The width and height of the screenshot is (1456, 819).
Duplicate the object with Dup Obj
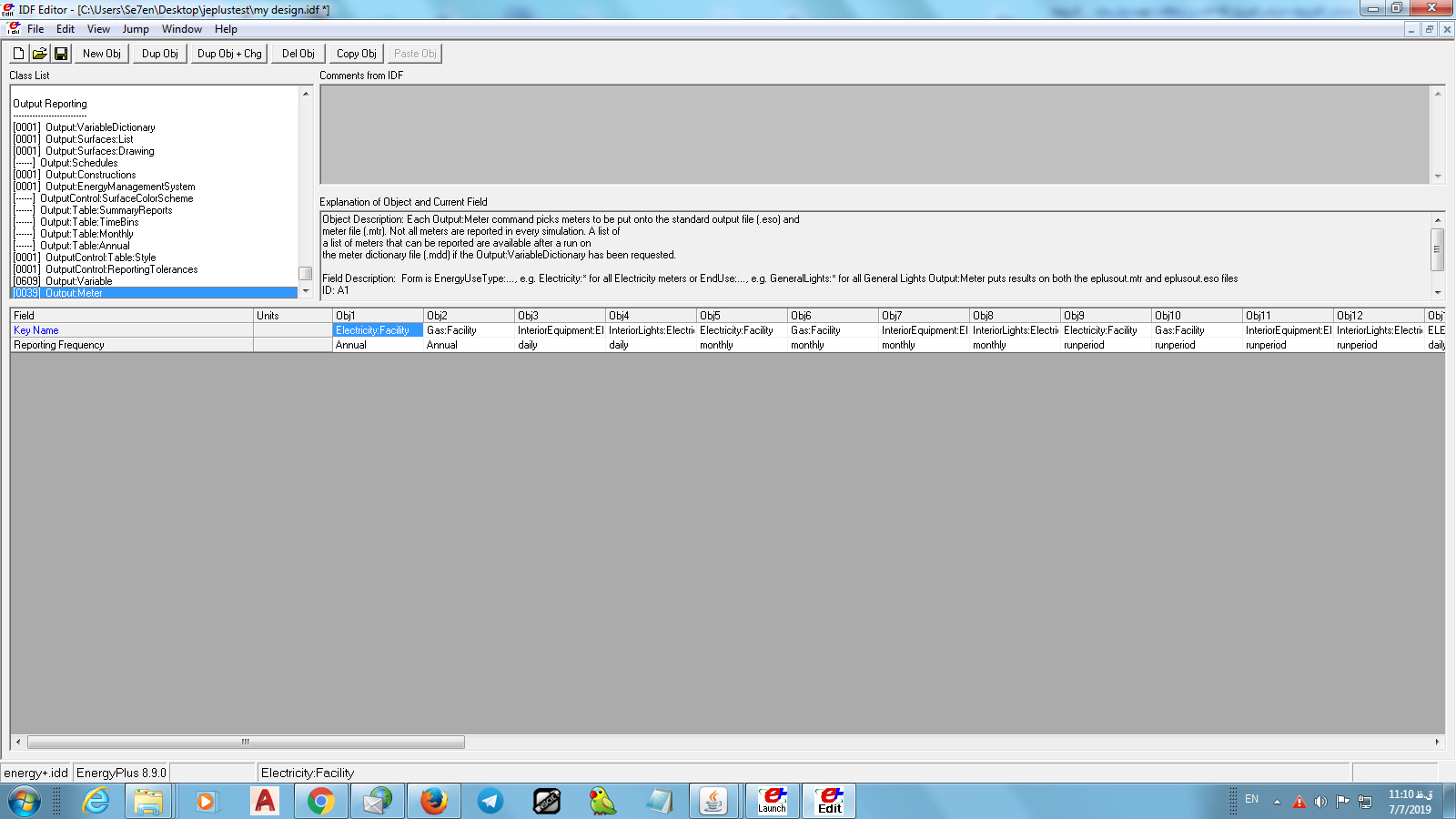point(160,54)
